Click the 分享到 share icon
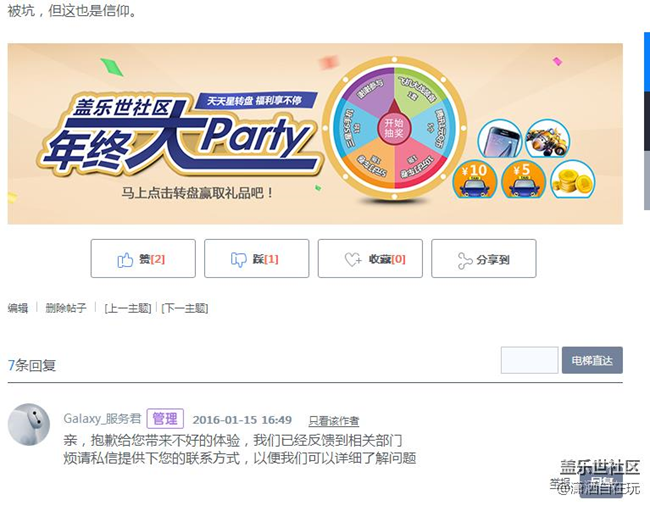Image resolution: width=650 pixels, height=511 pixels. (465, 261)
